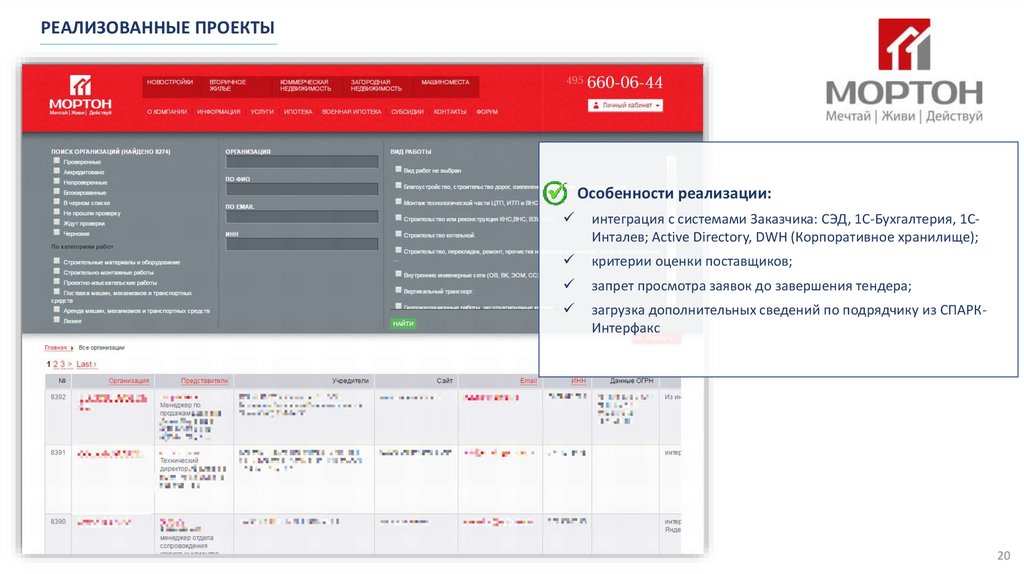Open the Военная ипотека menu link
Image resolution: width=1024 pixels, height=574 pixels.
pos(351,112)
